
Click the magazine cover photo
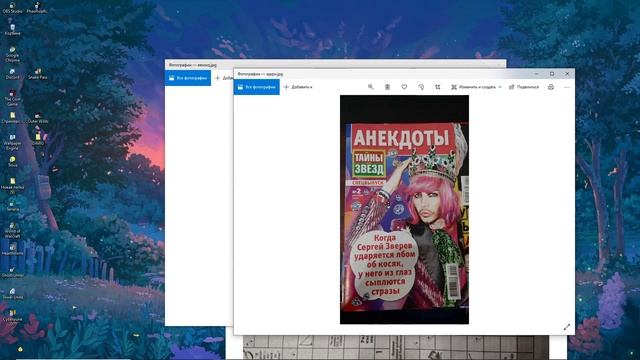[x=404, y=210]
